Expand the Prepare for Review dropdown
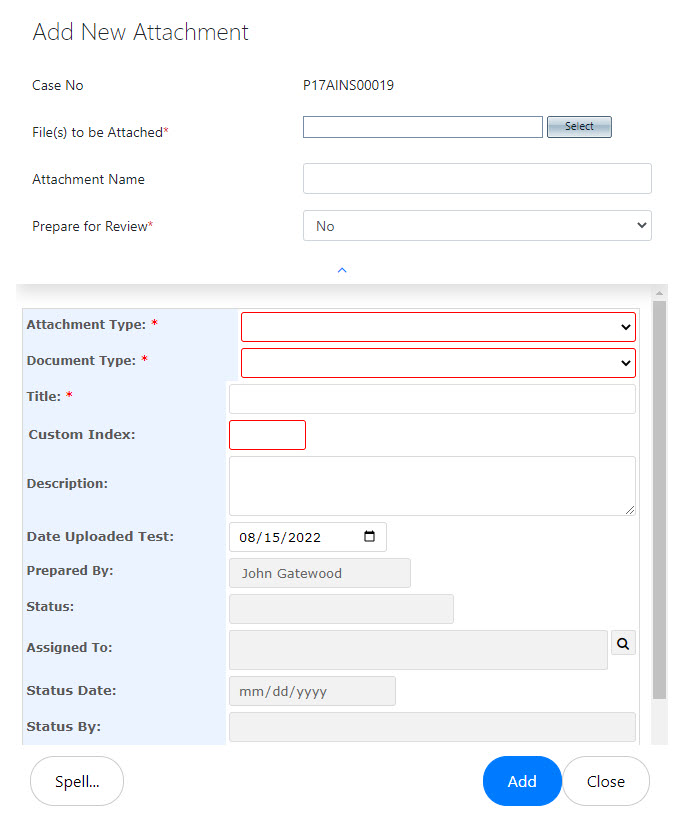The height and width of the screenshot is (837, 684). (x=477, y=226)
